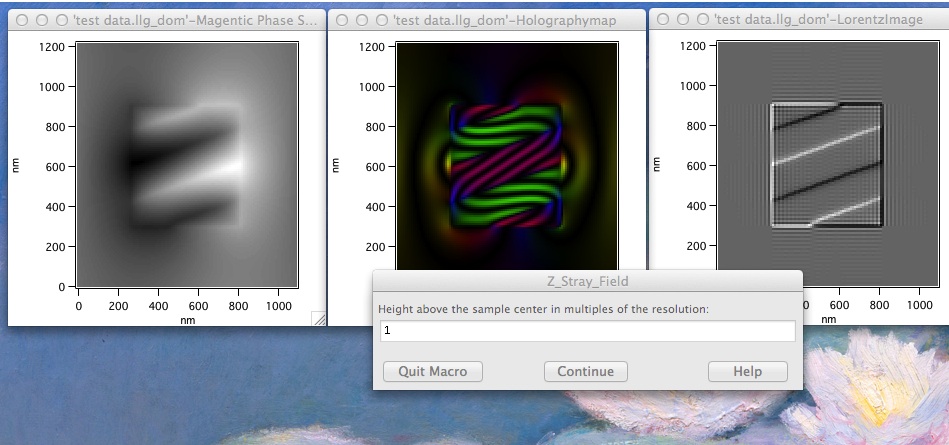Image resolution: width=949 pixels, height=445 pixels.
Task: Open Help for the Z_Stray_Field dialog
Action: coord(747,371)
